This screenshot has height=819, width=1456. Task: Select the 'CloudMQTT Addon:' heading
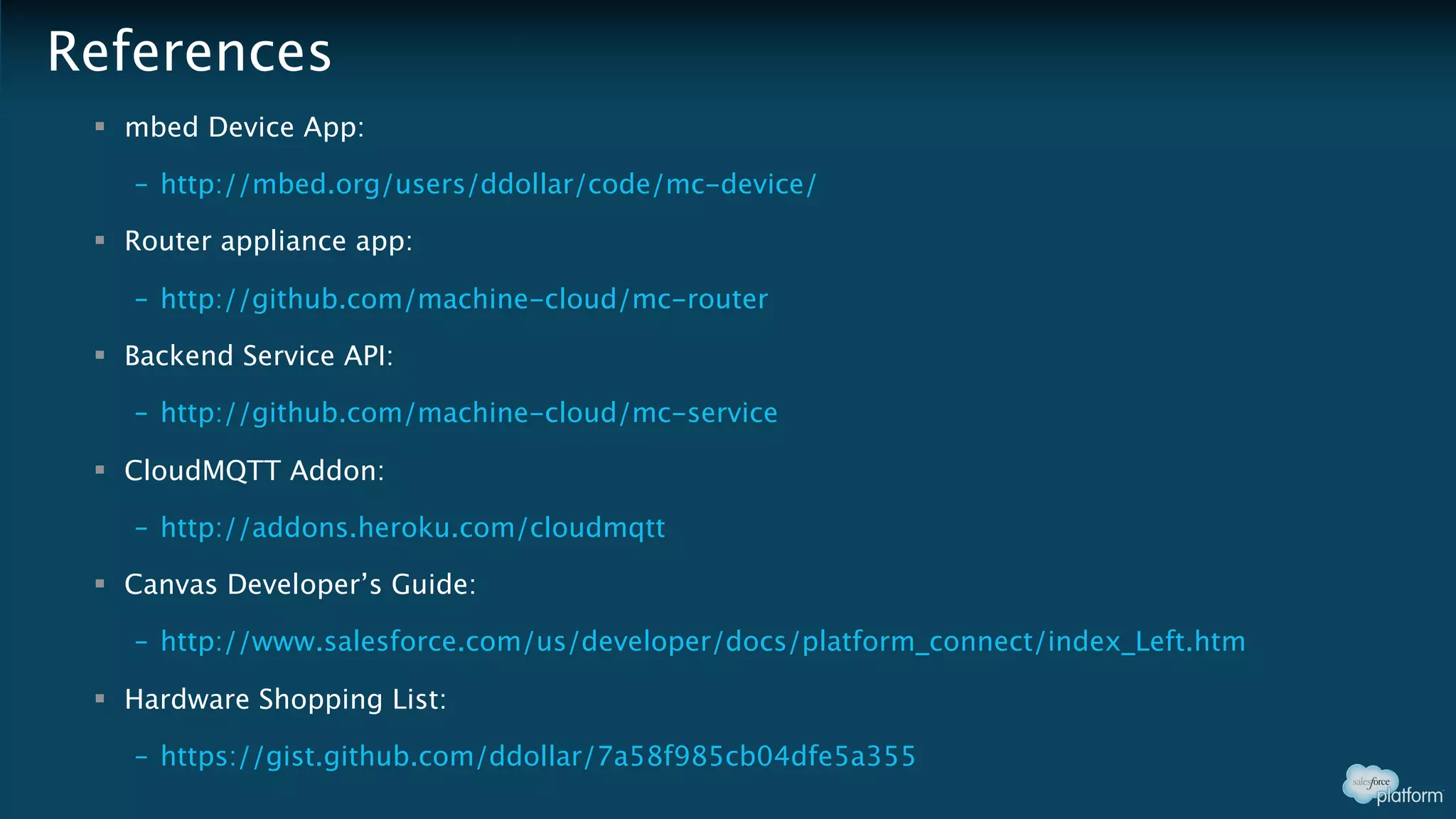[x=255, y=471]
